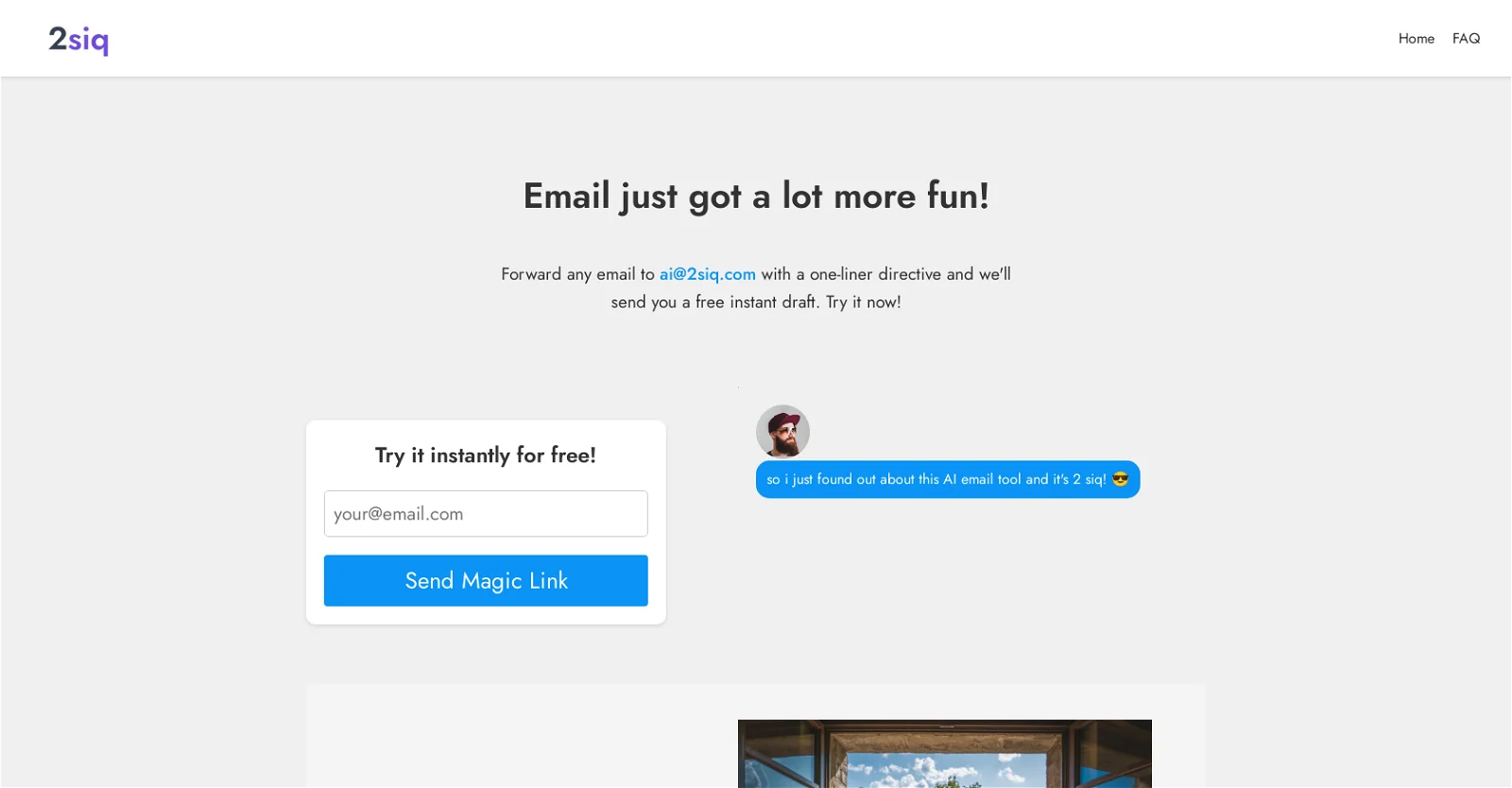Select the blue chat message bubble
Screen dimensions: 1512x788
948,479
